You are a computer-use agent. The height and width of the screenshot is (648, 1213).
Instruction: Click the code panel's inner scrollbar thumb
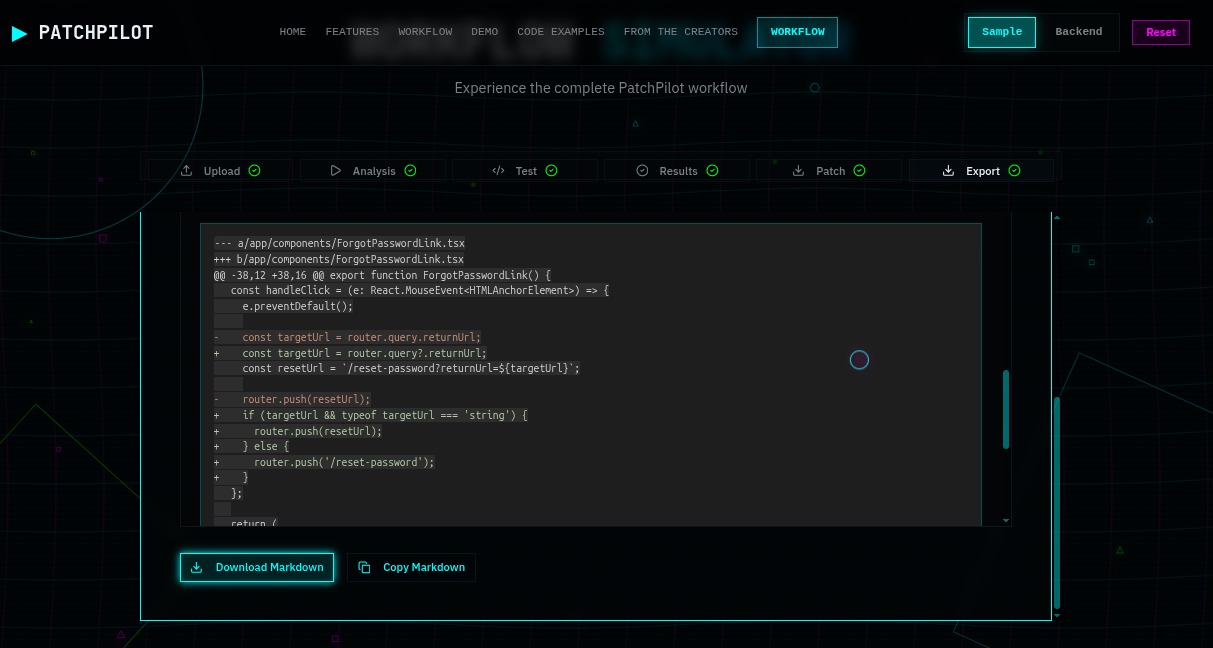(x=1006, y=409)
